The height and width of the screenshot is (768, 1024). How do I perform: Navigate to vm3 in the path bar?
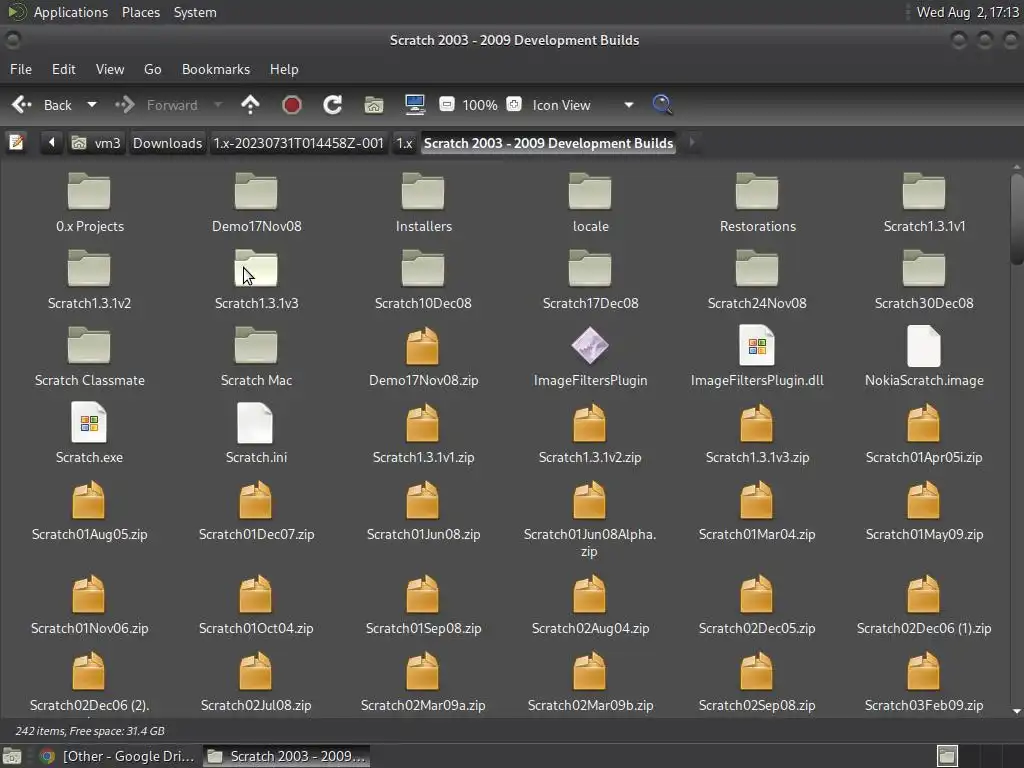[97, 143]
